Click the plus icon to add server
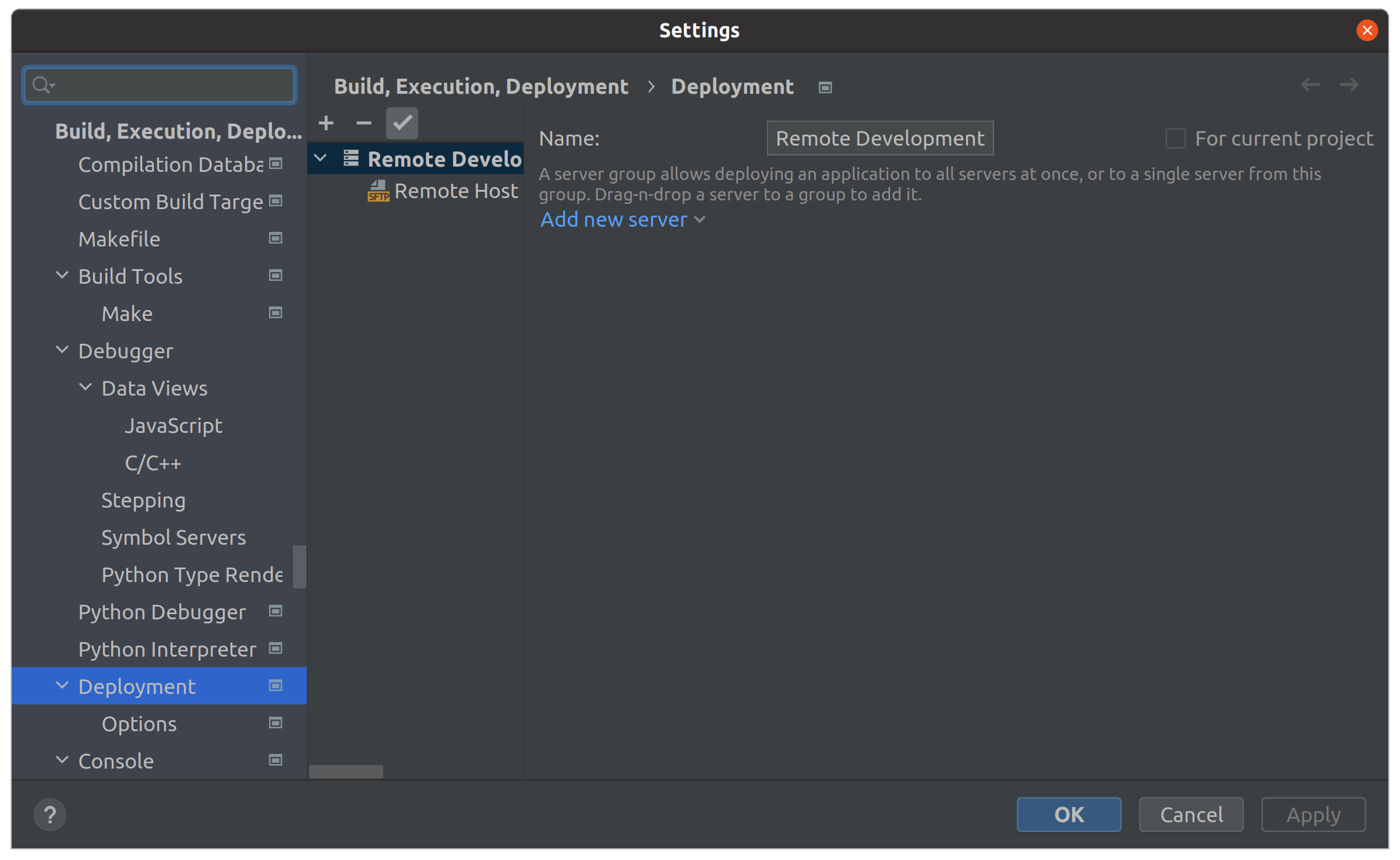Viewport: 1400px width, 860px height. point(326,123)
